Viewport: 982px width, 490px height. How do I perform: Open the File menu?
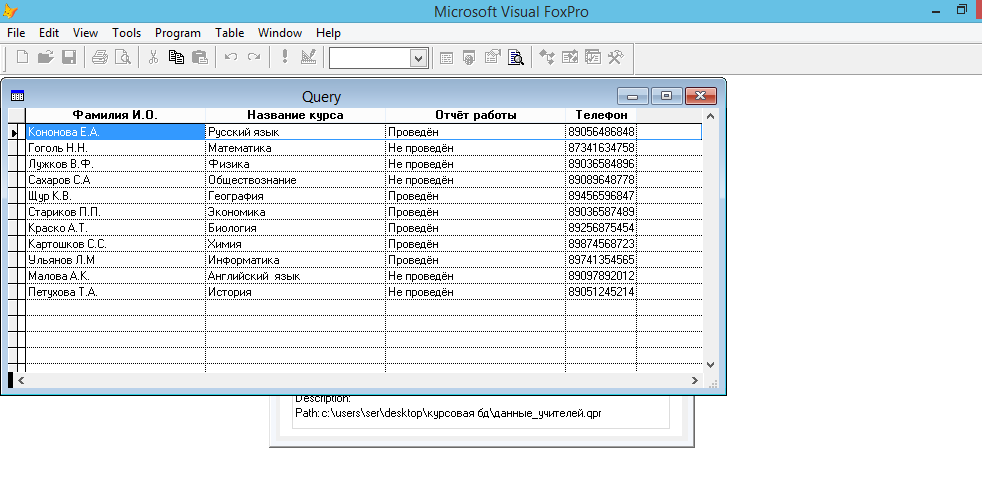click(16, 33)
